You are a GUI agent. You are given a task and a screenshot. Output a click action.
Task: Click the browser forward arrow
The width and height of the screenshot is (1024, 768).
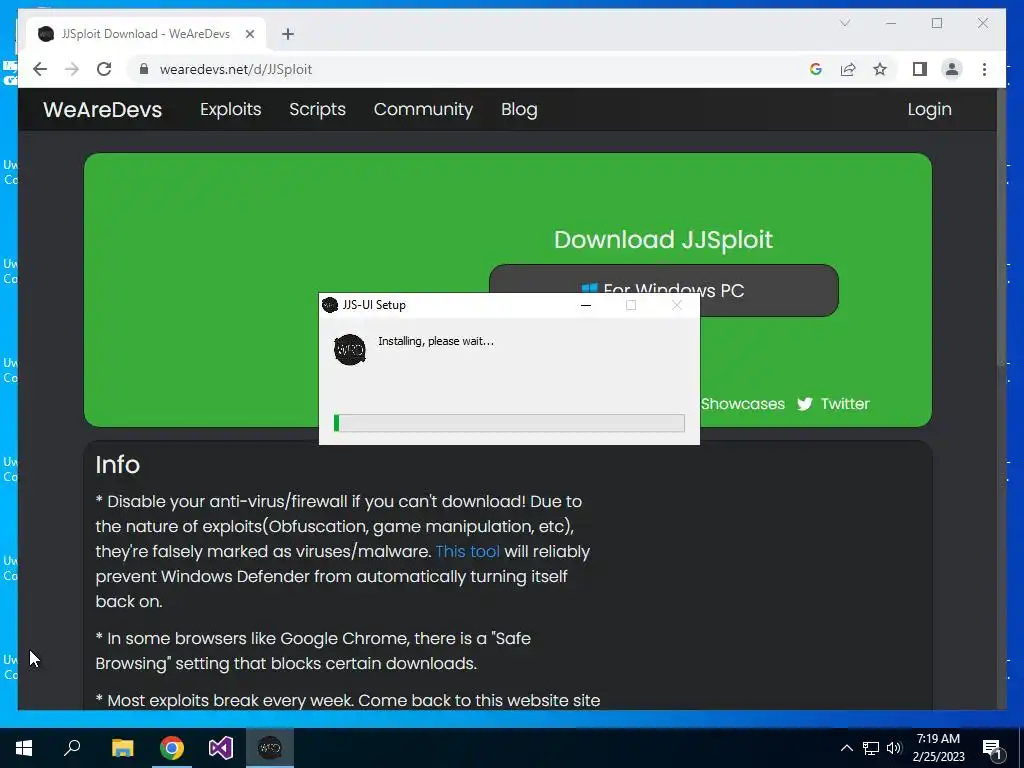[x=72, y=69]
